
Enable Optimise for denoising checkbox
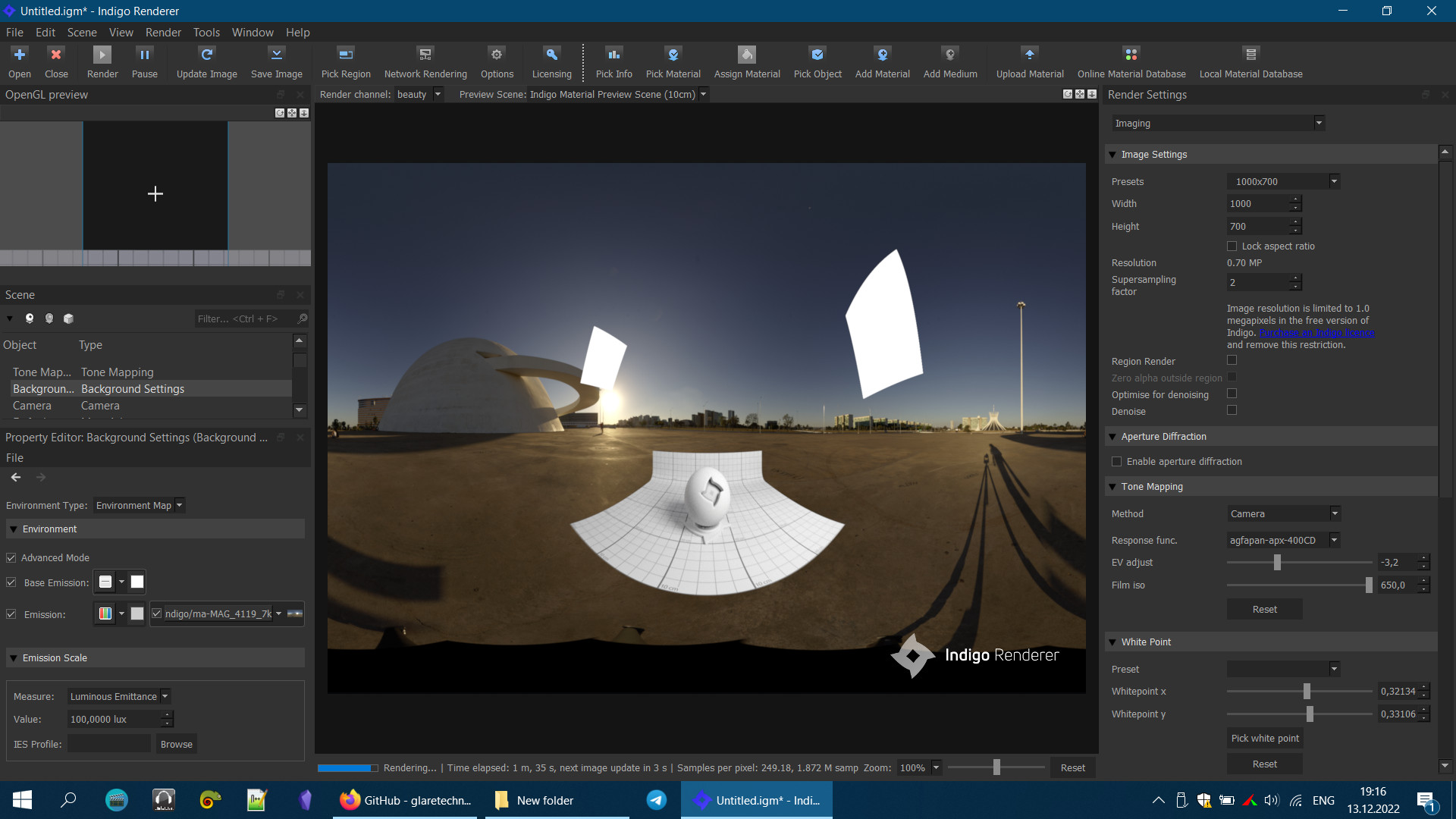1232,394
